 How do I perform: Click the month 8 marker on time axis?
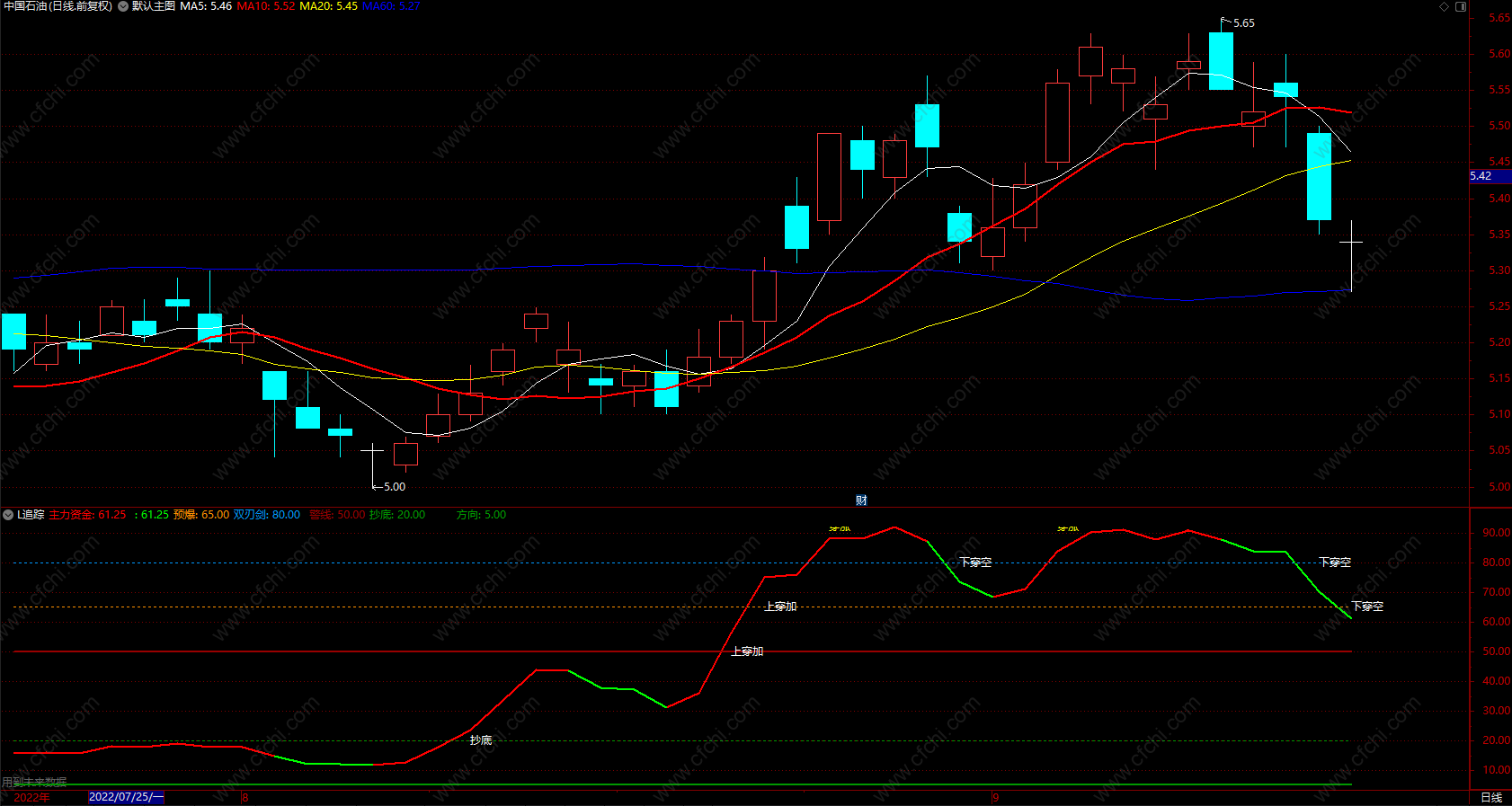point(245,798)
